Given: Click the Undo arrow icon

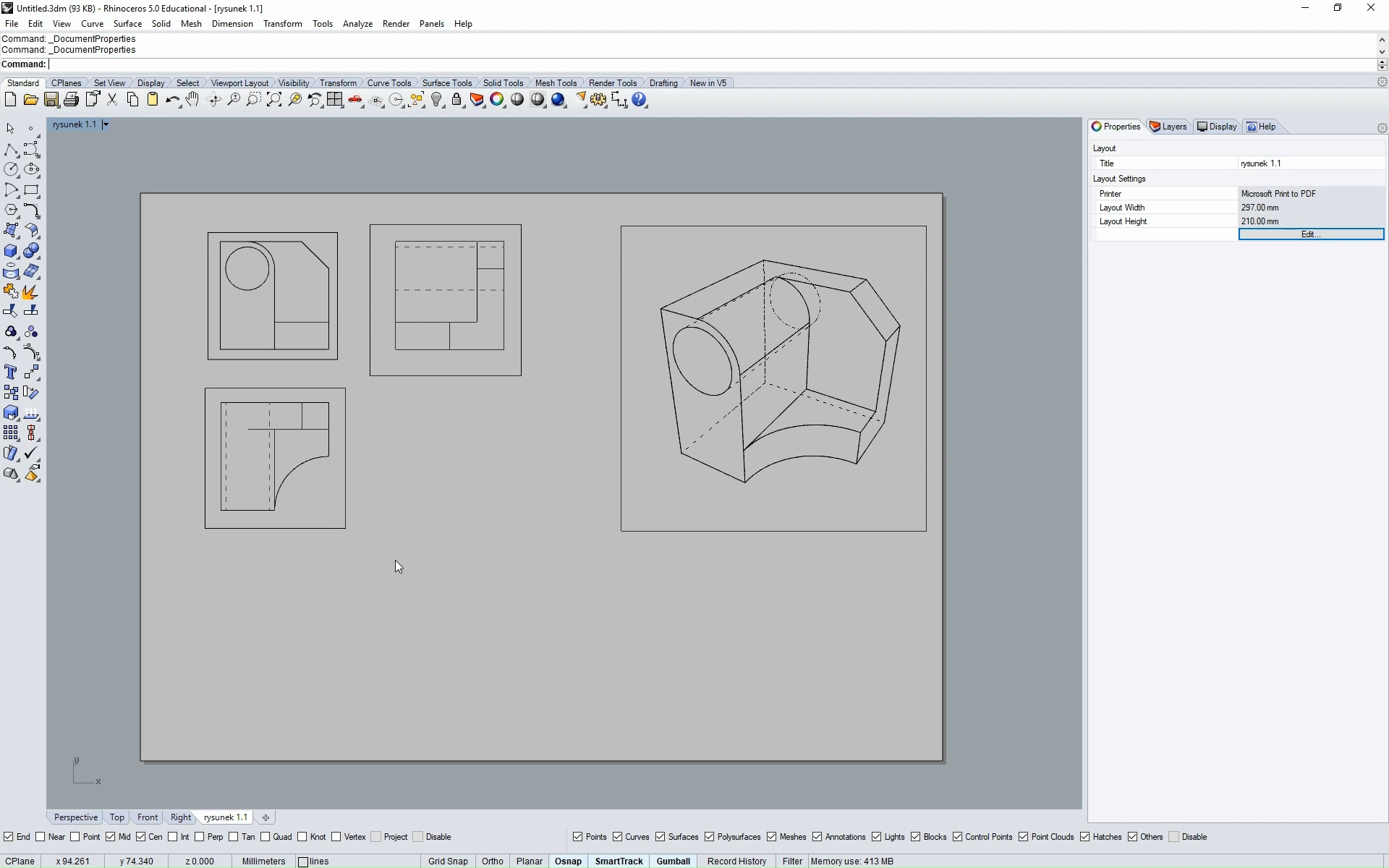Looking at the screenshot, I should 172,100.
